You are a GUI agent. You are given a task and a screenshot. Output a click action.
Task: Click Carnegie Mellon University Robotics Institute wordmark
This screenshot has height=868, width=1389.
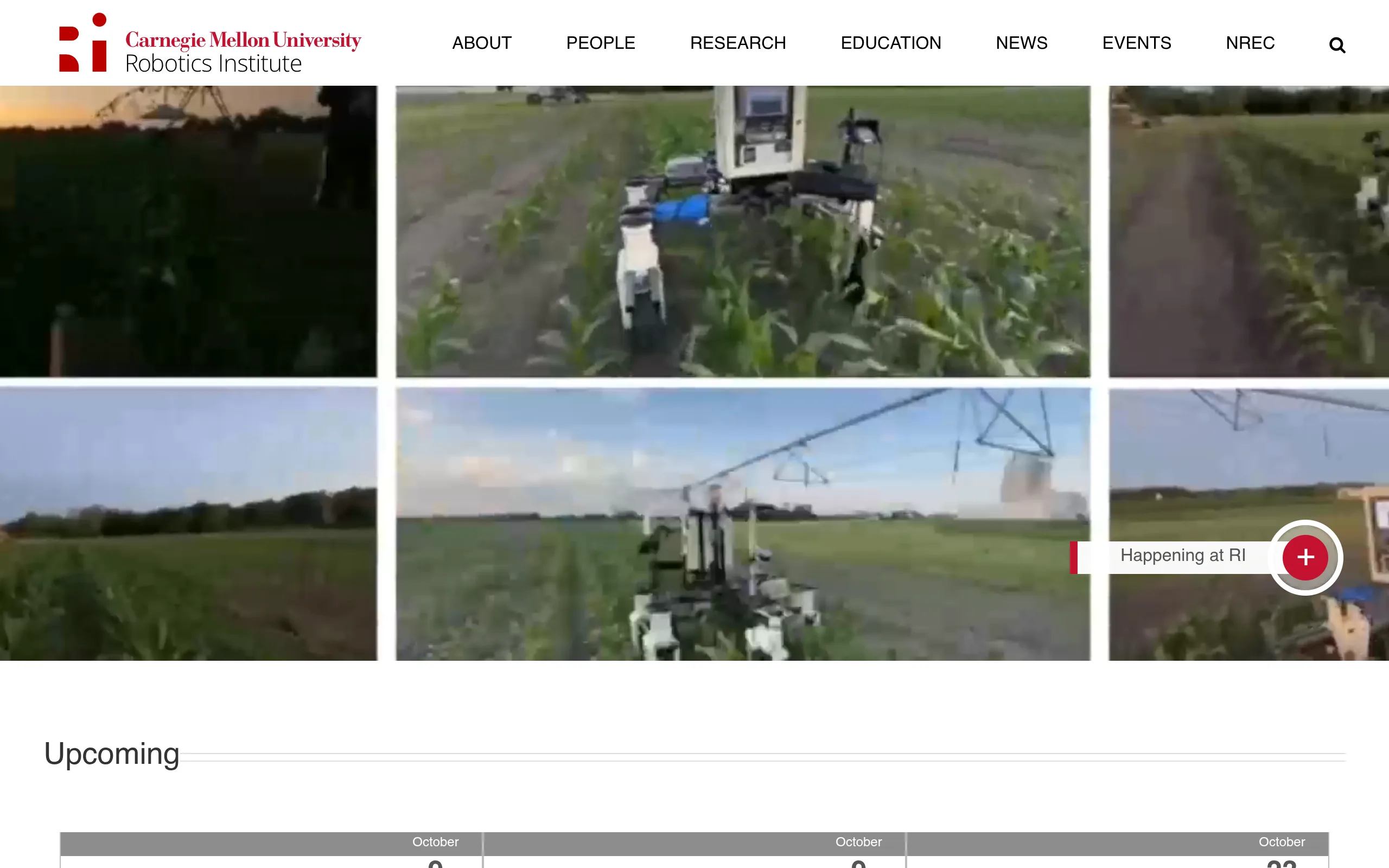243,52
